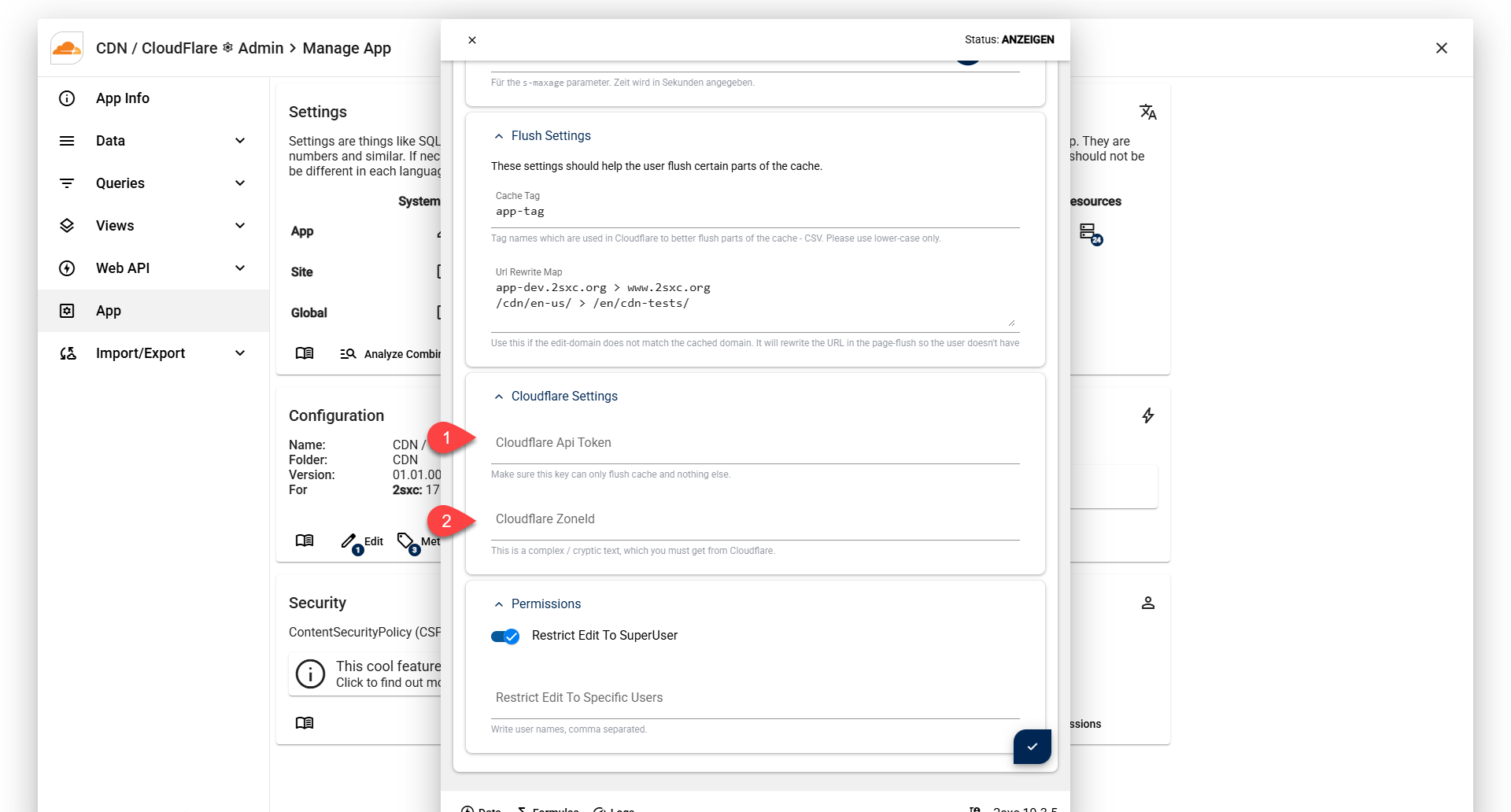
Task: Click Analyze Combined settings button
Action: pyautogui.click(x=391, y=354)
